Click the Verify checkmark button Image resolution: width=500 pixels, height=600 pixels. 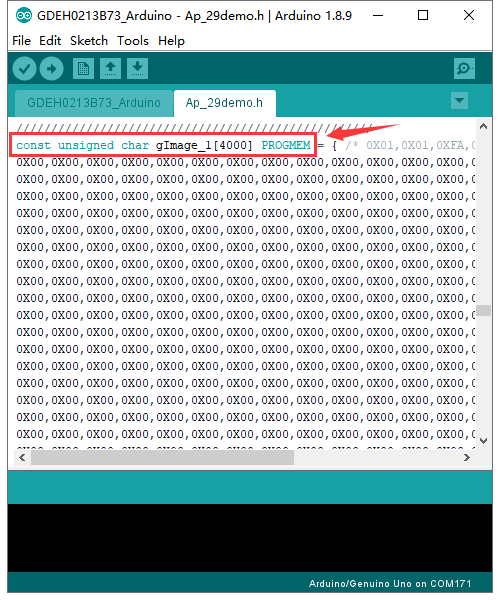(x=24, y=69)
